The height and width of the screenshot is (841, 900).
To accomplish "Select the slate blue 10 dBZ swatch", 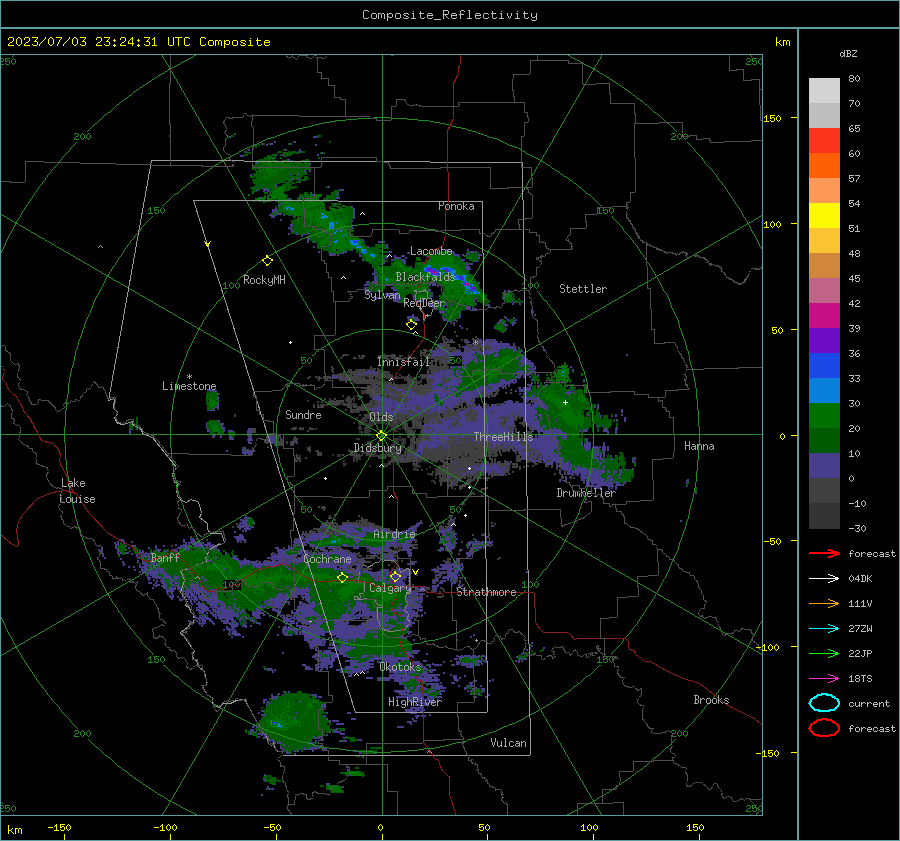I will point(824,465).
